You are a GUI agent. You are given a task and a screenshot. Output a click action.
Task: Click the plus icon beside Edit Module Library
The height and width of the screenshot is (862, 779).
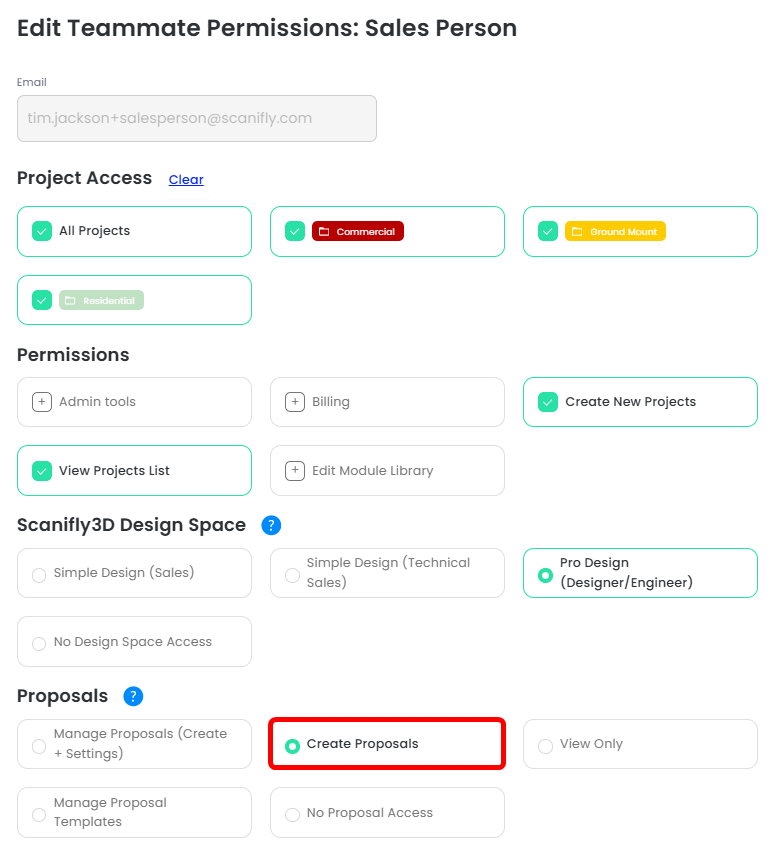[295, 471]
